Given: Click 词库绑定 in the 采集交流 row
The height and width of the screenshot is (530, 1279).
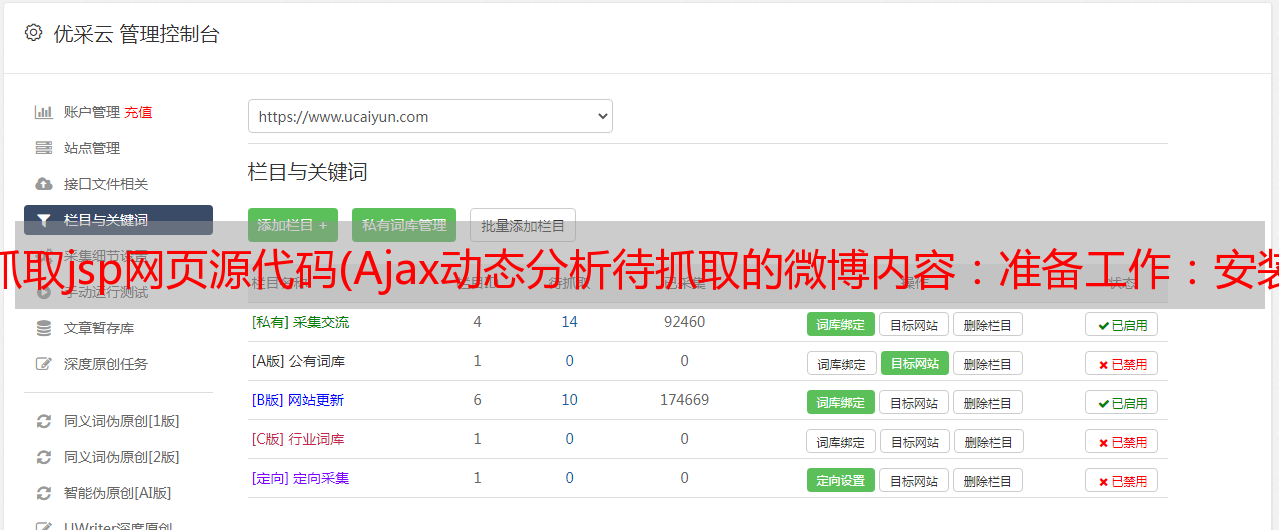Looking at the screenshot, I should (841, 324).
